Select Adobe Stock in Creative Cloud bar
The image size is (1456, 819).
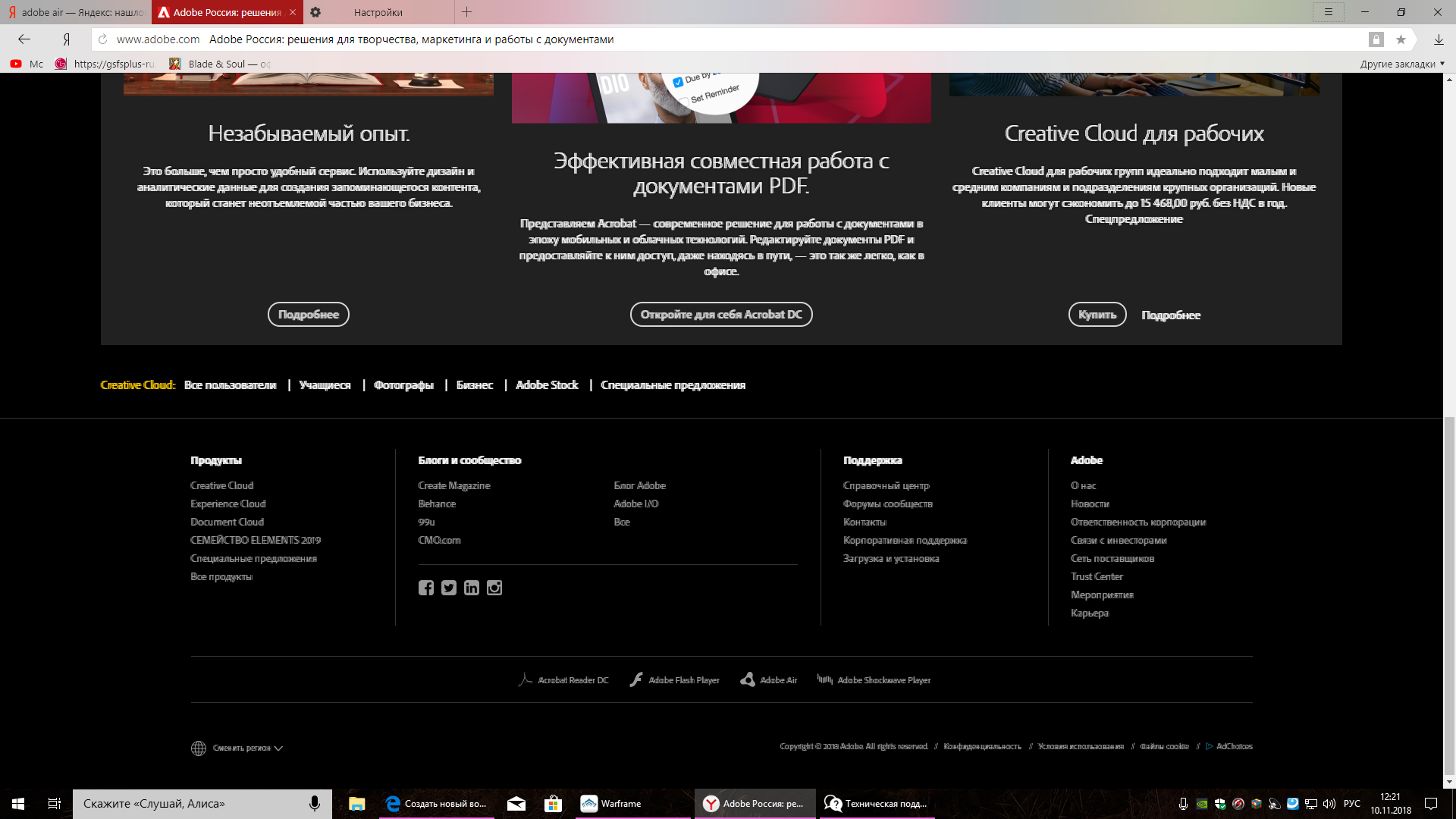tap(547, 385)
